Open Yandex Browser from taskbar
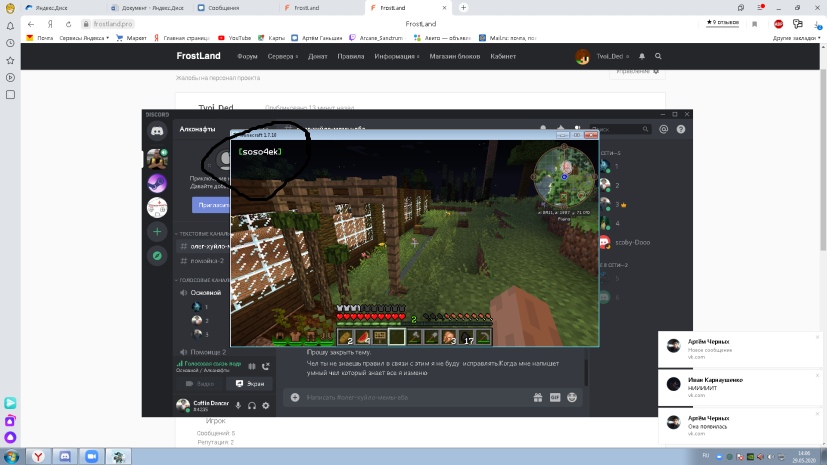Image resolution: width=827 pixels, height=465 pixels. pyautogui.click(x=39, y=457)
